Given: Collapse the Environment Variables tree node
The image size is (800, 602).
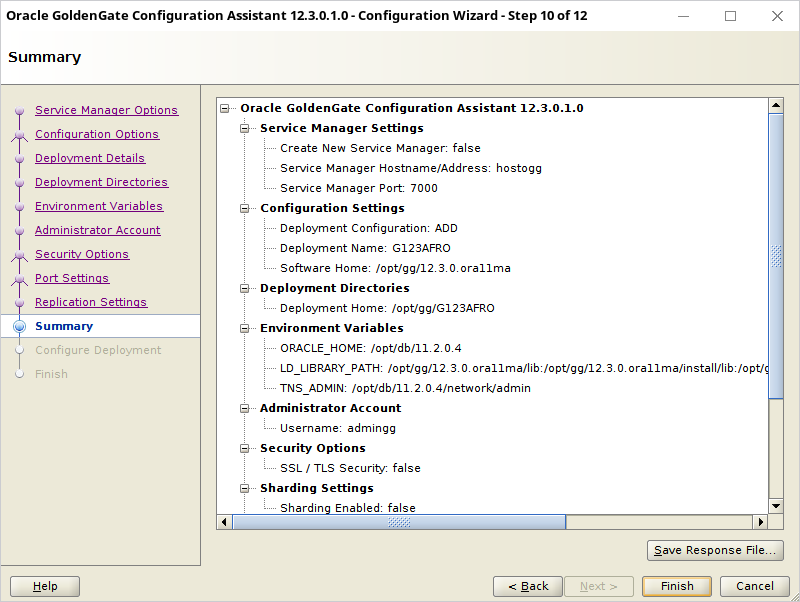Looking at the screenshot, I should click(244, 328).
